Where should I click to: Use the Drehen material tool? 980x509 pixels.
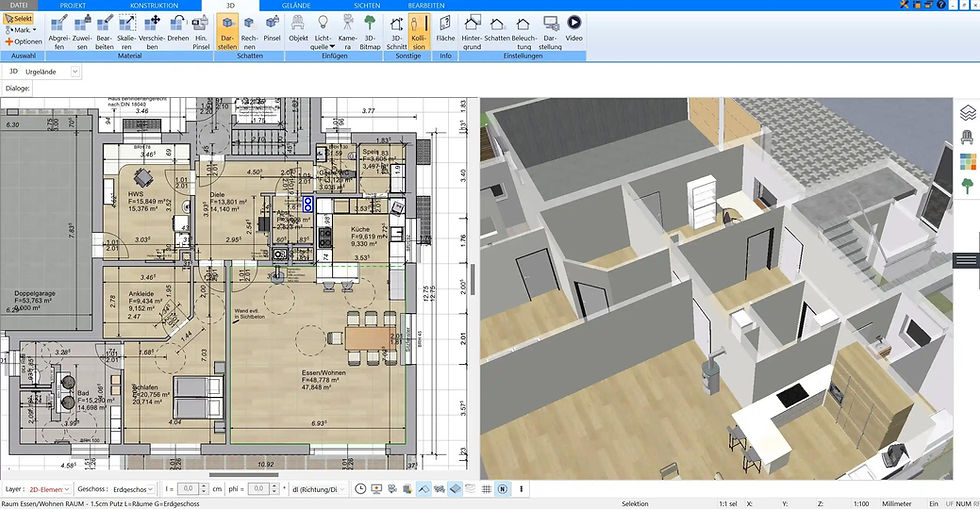coord(178,29)
